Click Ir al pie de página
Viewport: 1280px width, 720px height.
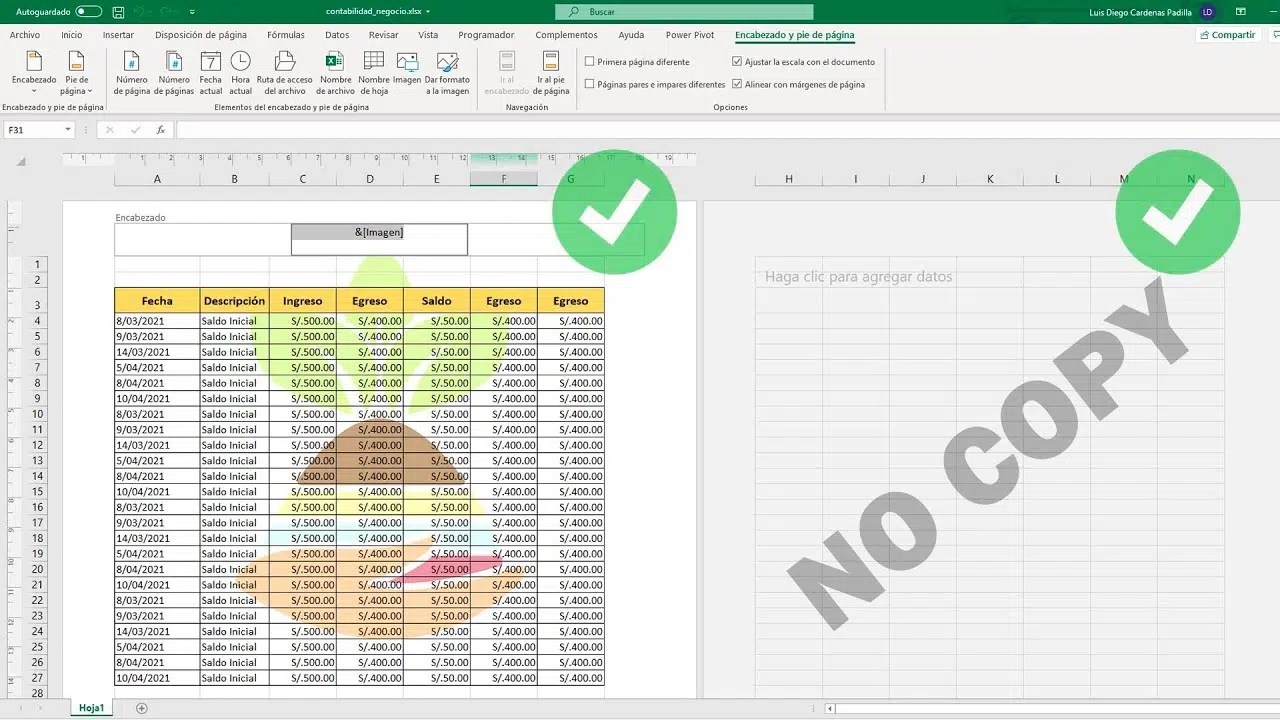point(551,73)
